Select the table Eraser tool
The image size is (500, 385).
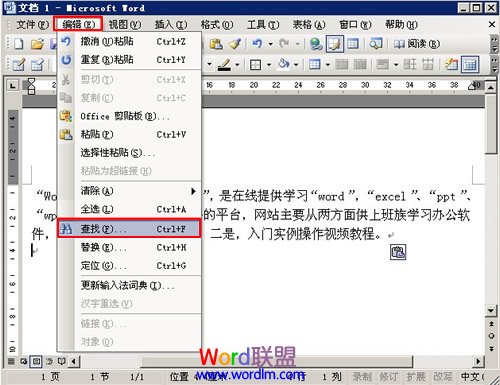(37, 64)
